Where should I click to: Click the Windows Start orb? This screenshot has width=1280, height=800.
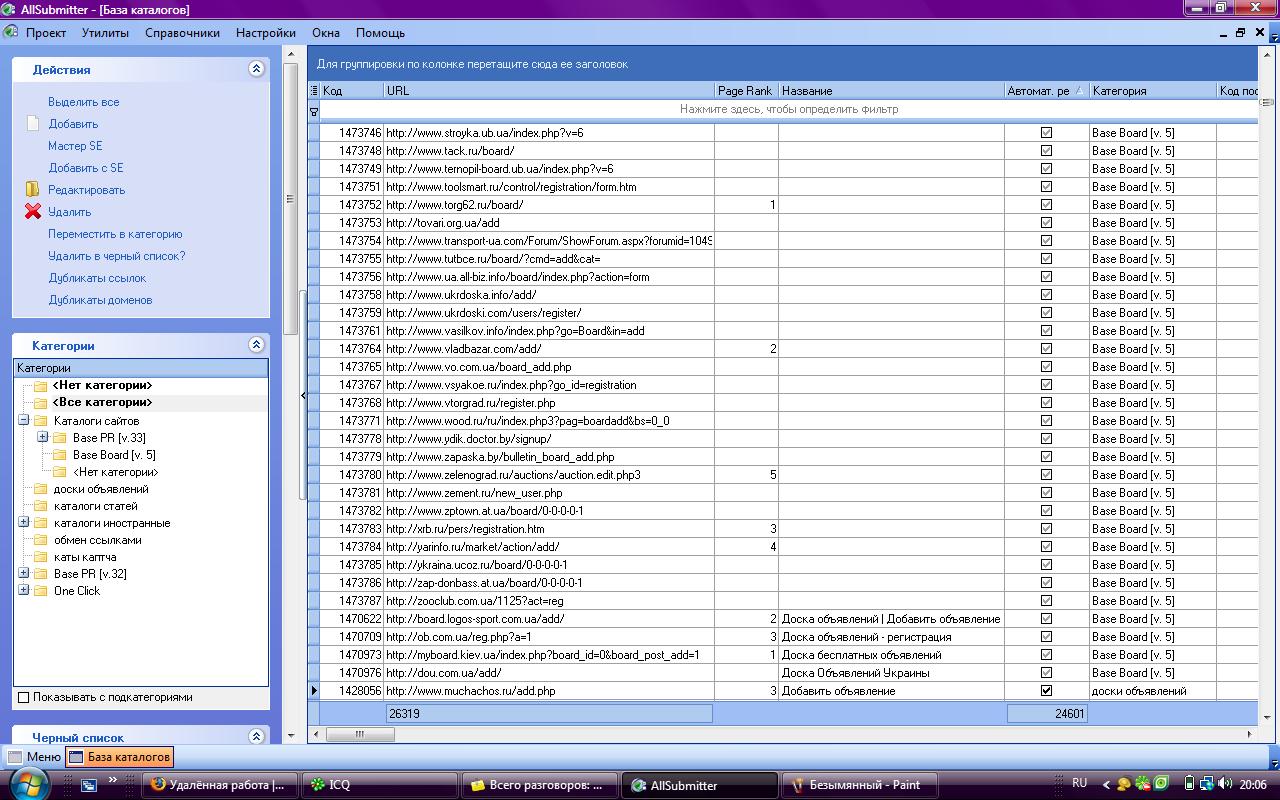click(29, 784)
